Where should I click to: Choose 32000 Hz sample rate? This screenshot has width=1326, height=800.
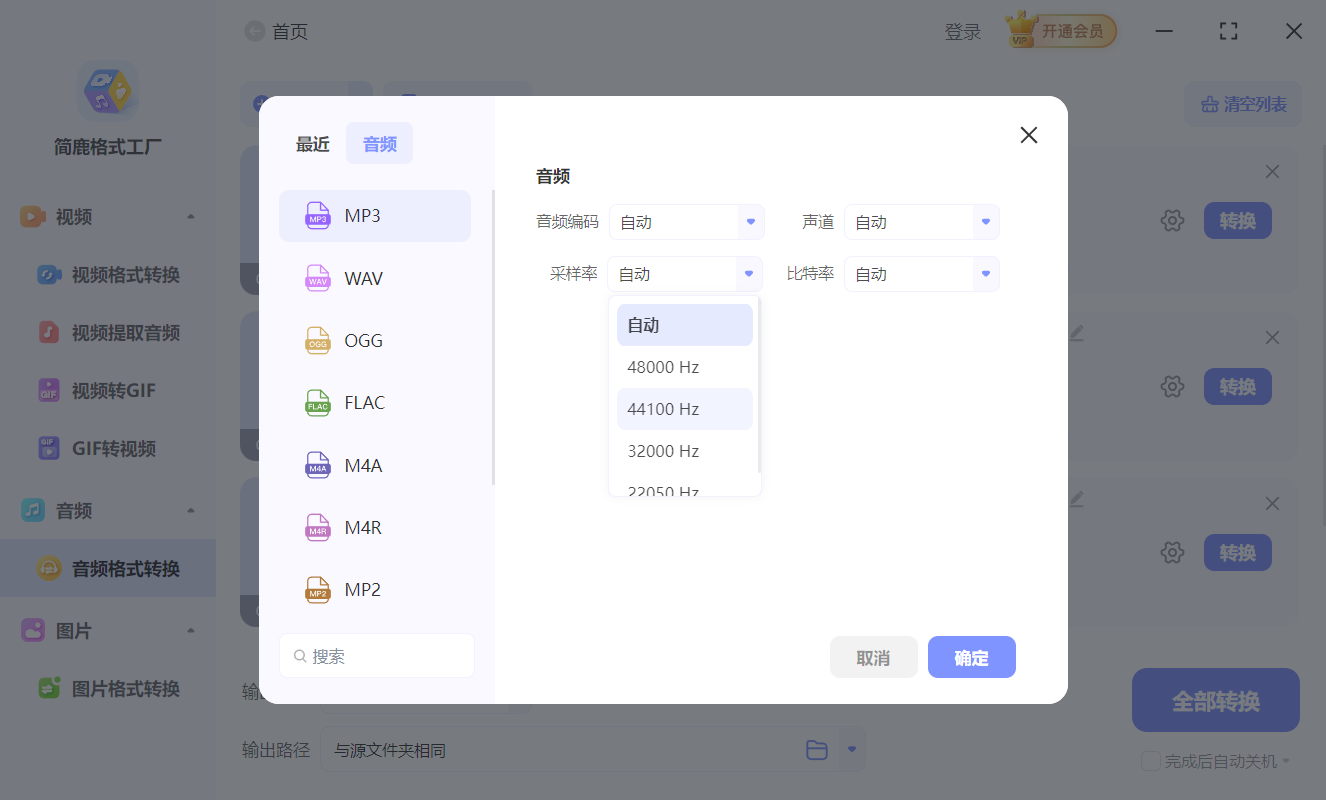pos(685,451)
